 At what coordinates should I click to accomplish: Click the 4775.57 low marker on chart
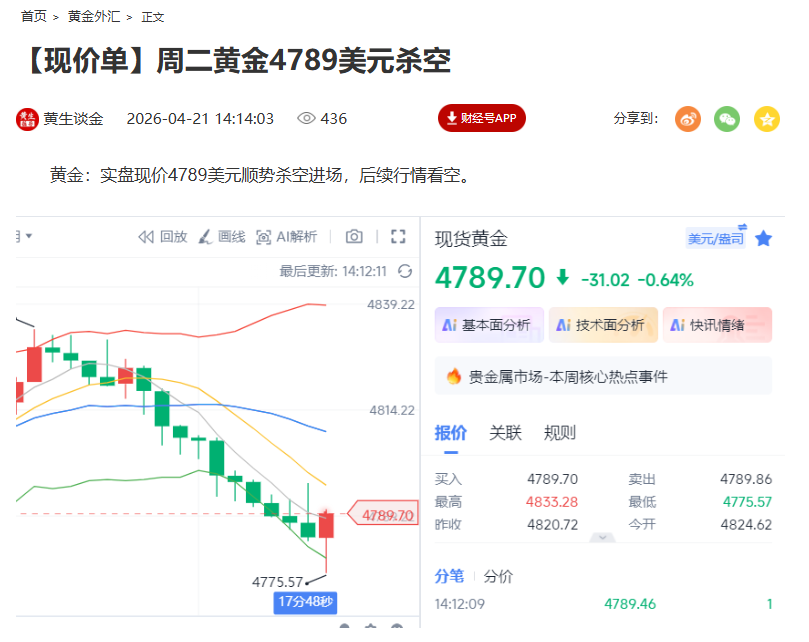[278, 582]
